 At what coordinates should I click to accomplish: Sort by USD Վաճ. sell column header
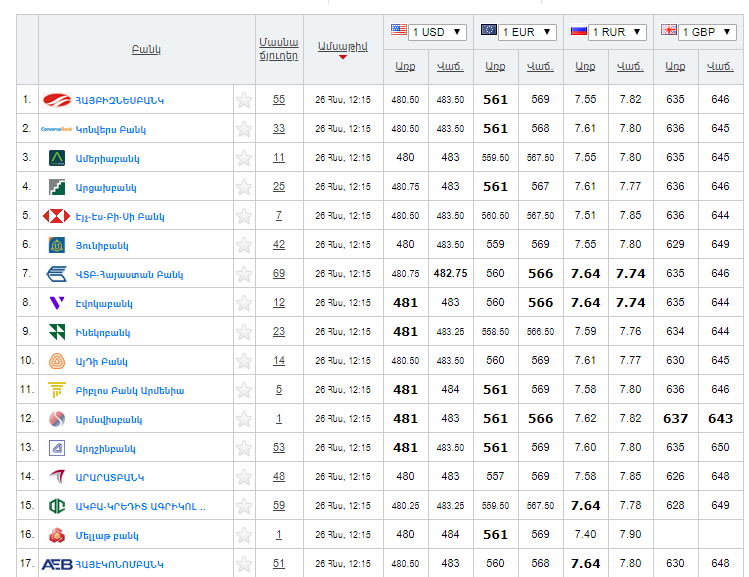pyautogui.click(x=450, y=67)
